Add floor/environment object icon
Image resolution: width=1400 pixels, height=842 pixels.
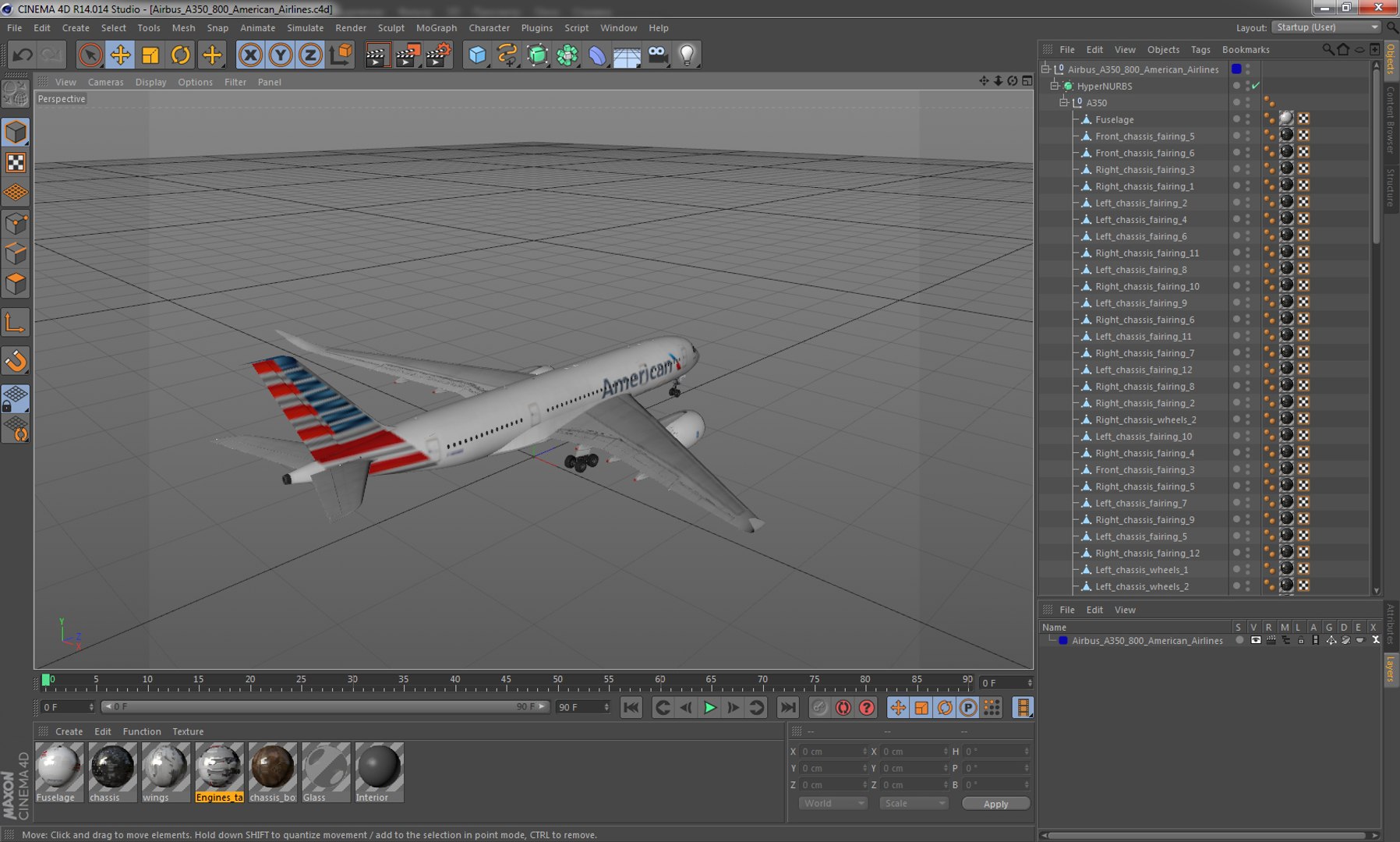point(627,55)
